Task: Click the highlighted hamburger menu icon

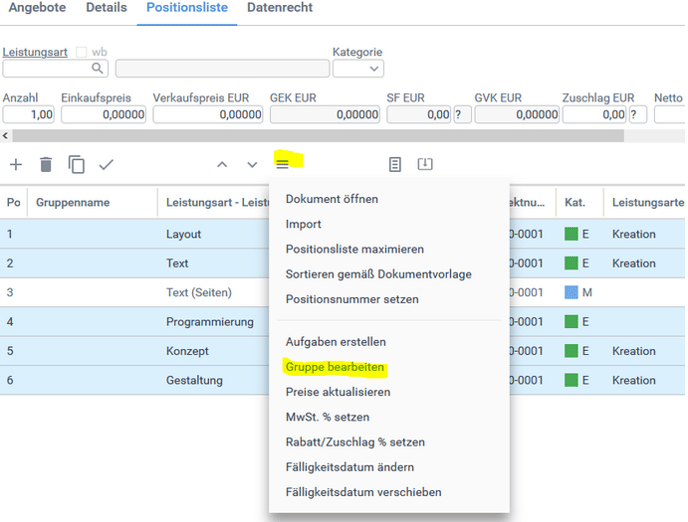Action: pyautogui.click(x=283, y=164)
